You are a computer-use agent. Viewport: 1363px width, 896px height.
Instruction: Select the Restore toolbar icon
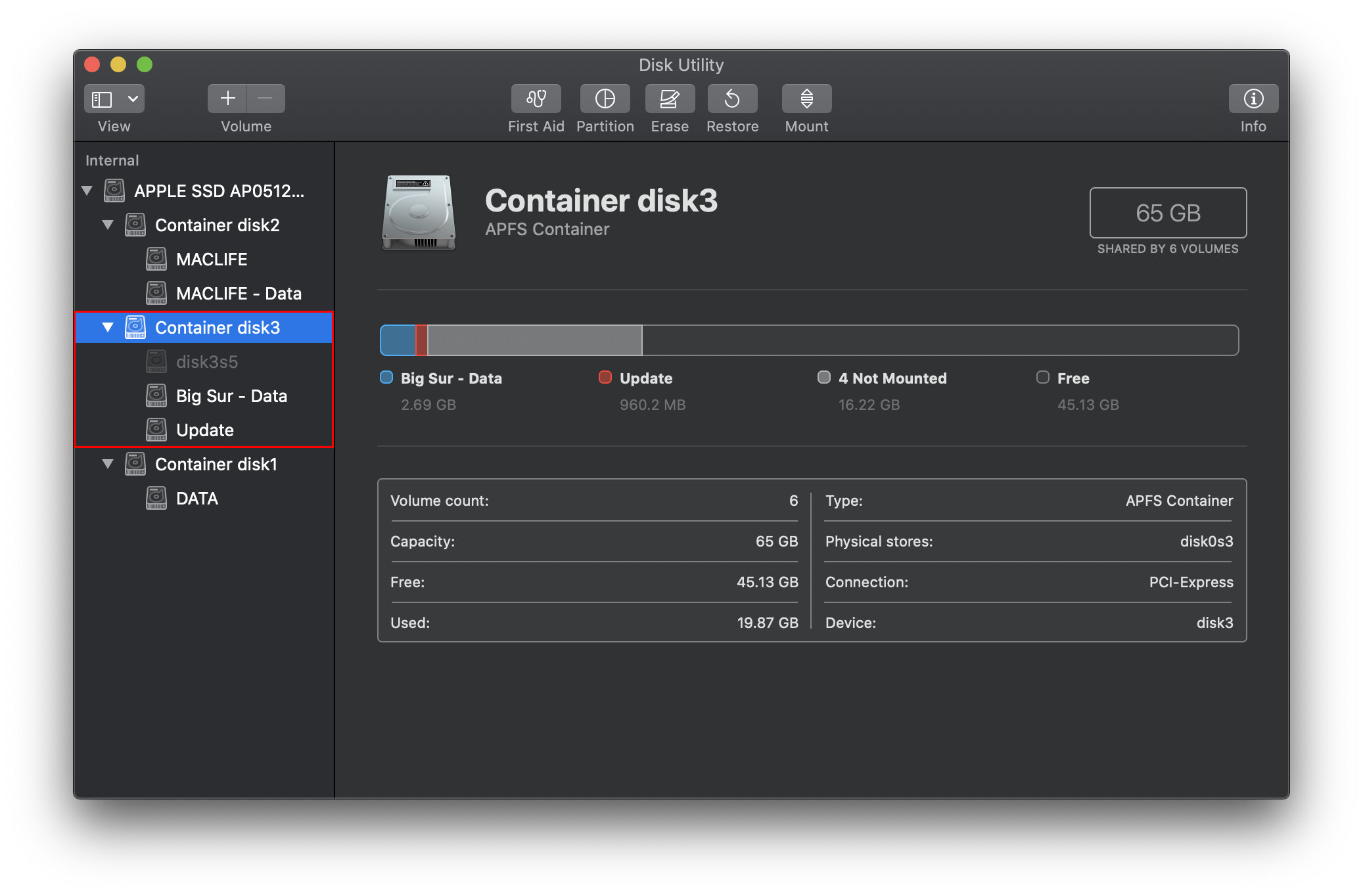[732, 99]
